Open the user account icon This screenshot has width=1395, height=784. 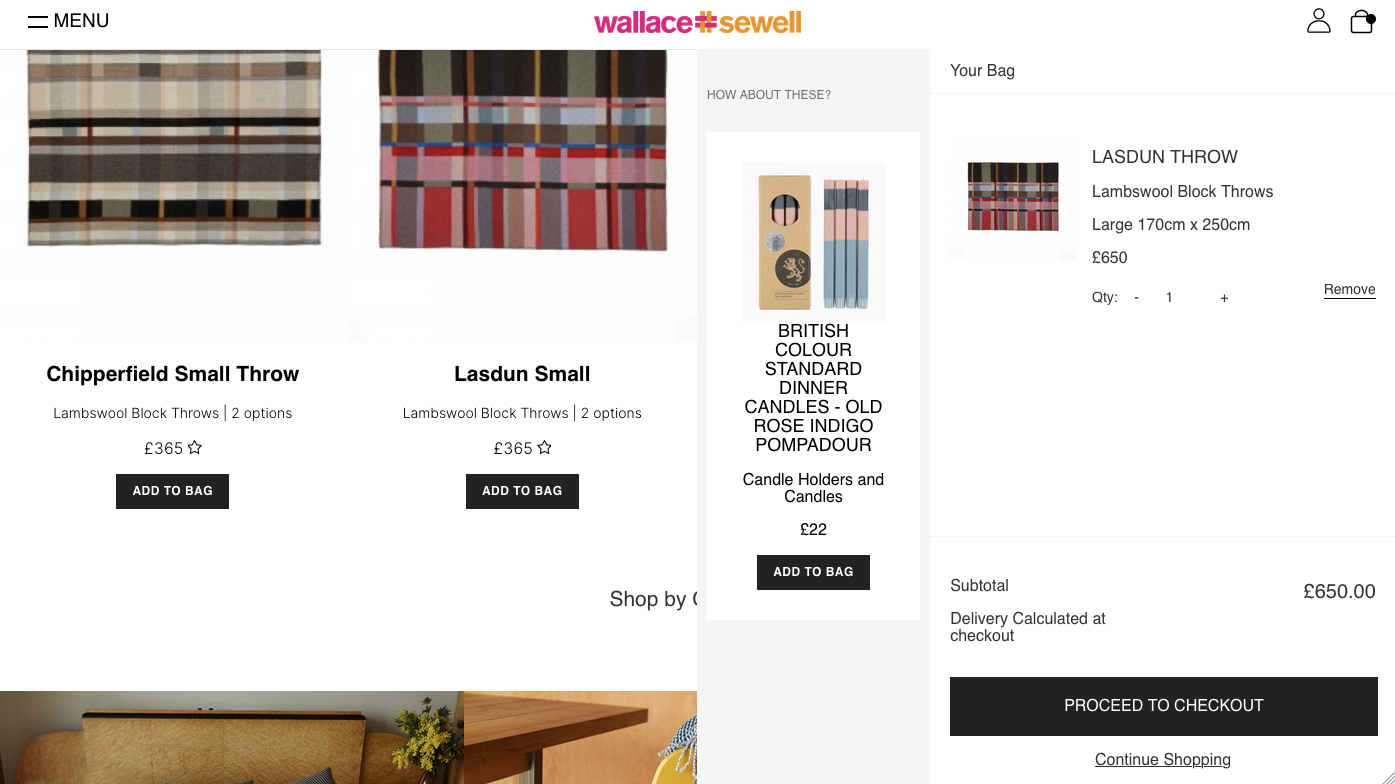click(x=1319, y=21)
